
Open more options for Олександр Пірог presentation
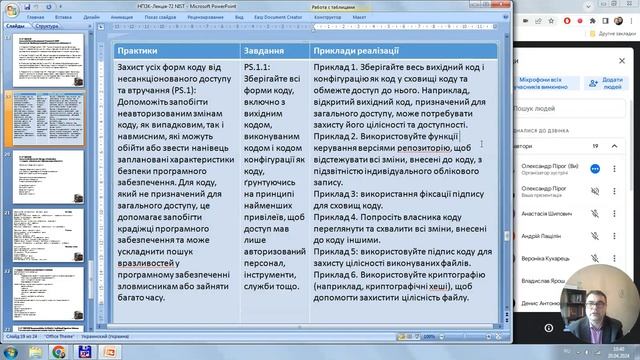coord(614,191)
